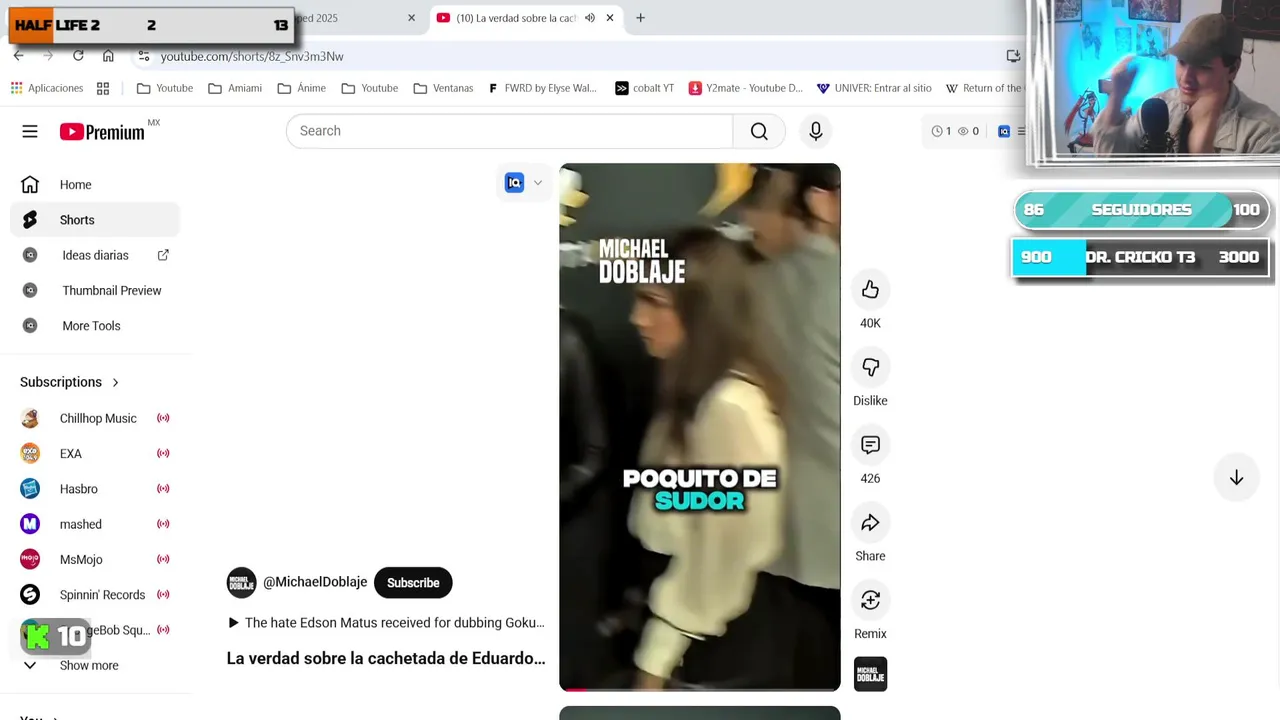Open UNIVER: Entrar al sitio bookmark
1280x720 pixels.
tap(874, 88)
